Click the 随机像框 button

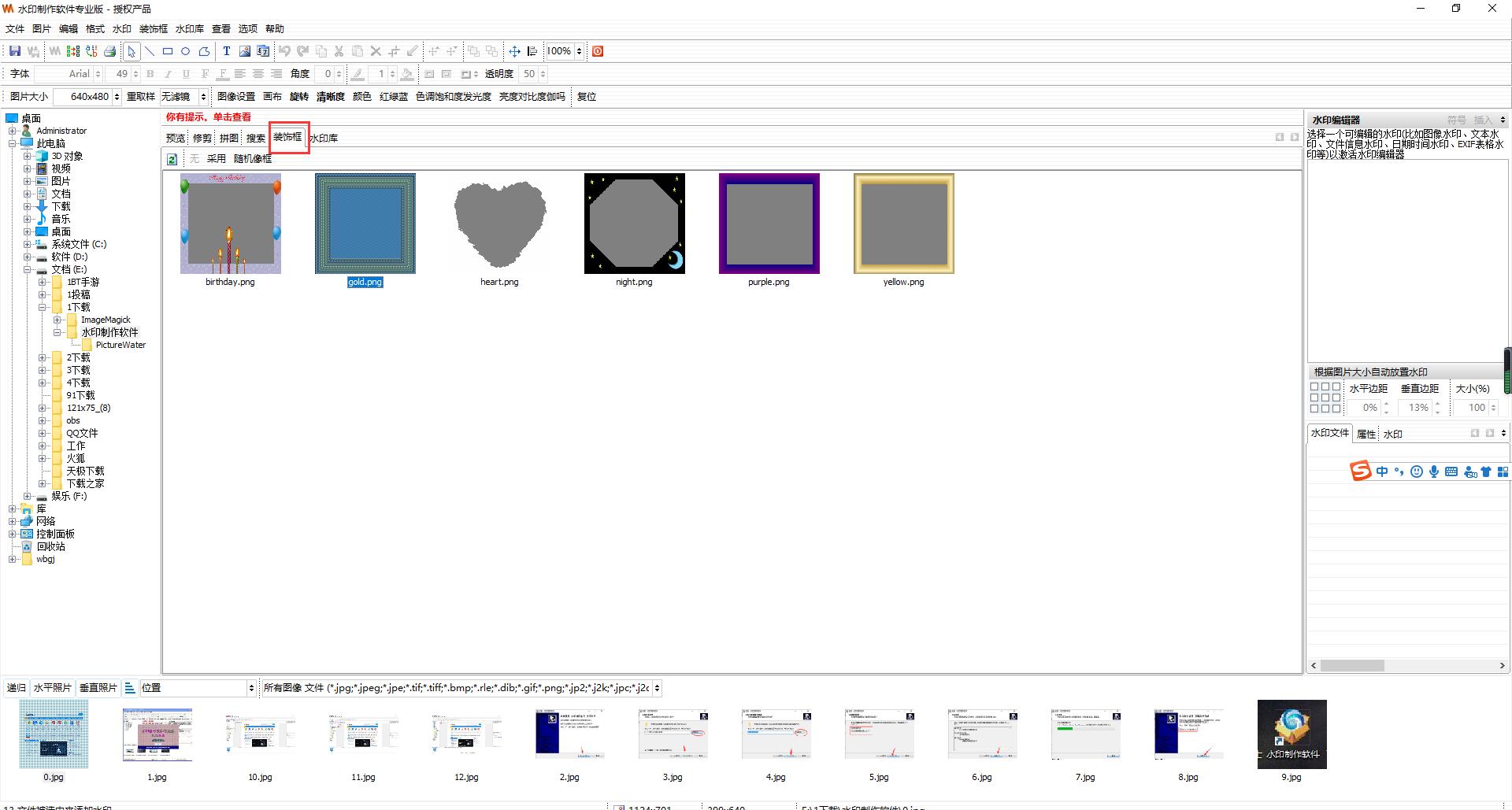253,159
